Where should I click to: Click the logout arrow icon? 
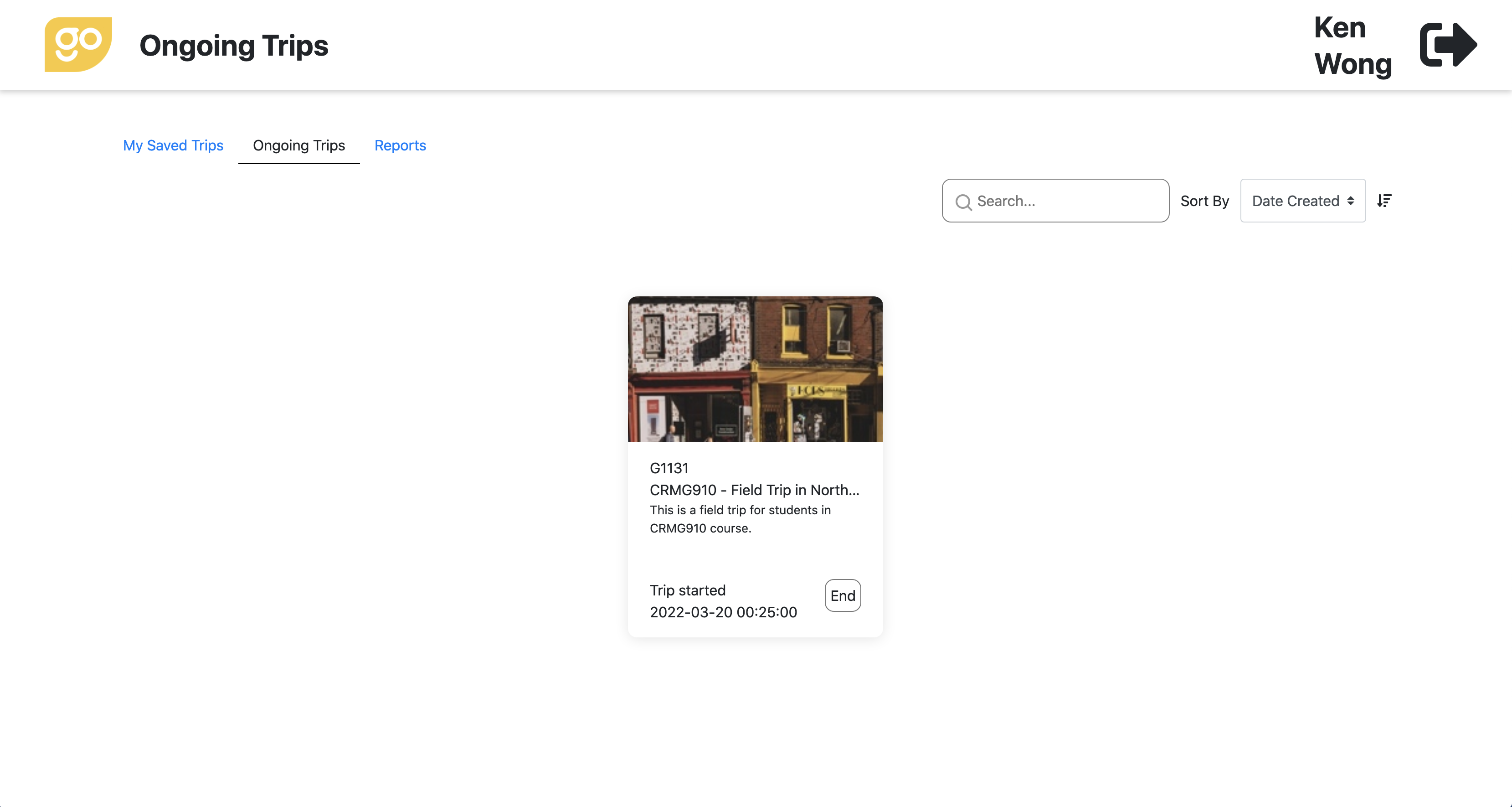click(x=1448, y=45)
